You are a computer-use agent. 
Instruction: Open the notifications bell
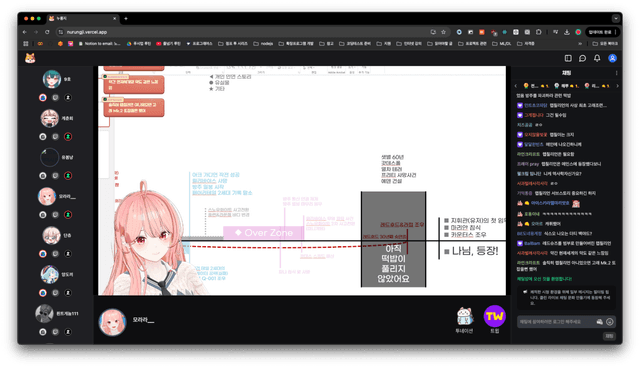coord(597,58)
